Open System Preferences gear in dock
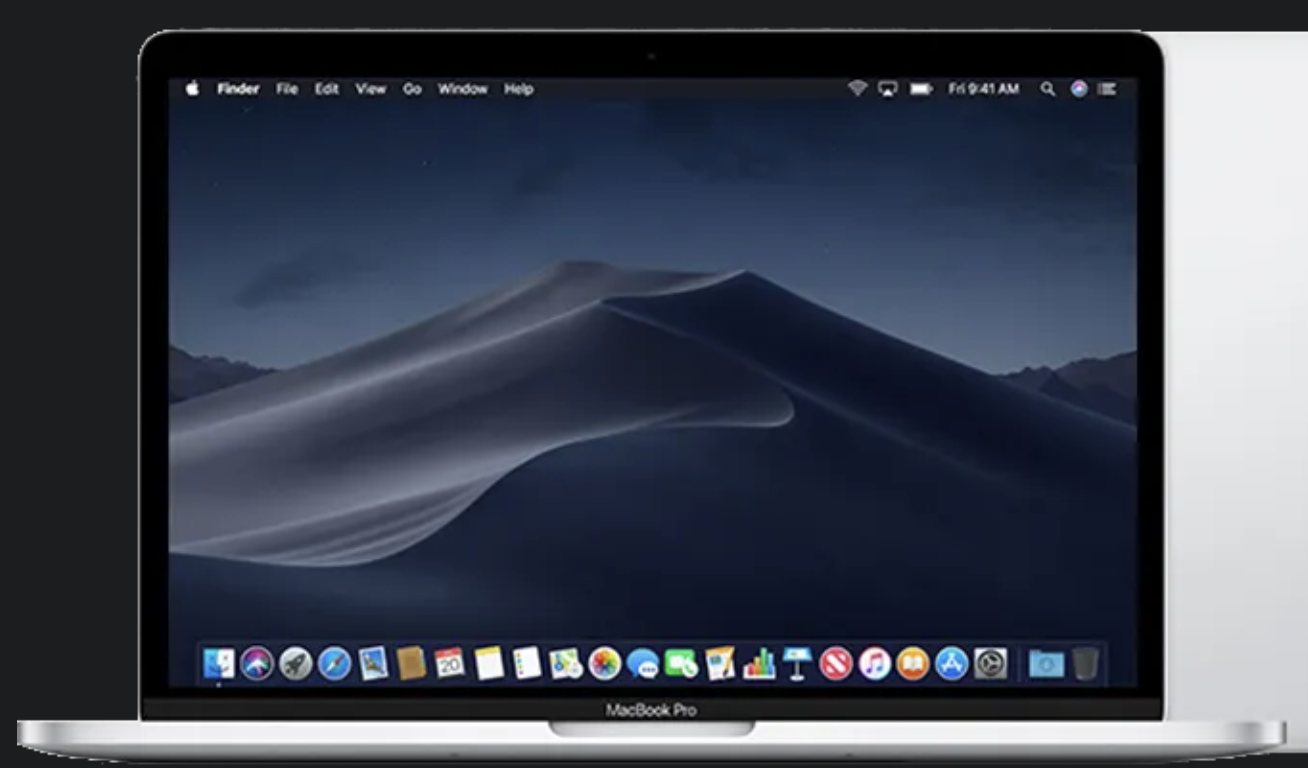1308x768 pixels. tap(991, 663)
